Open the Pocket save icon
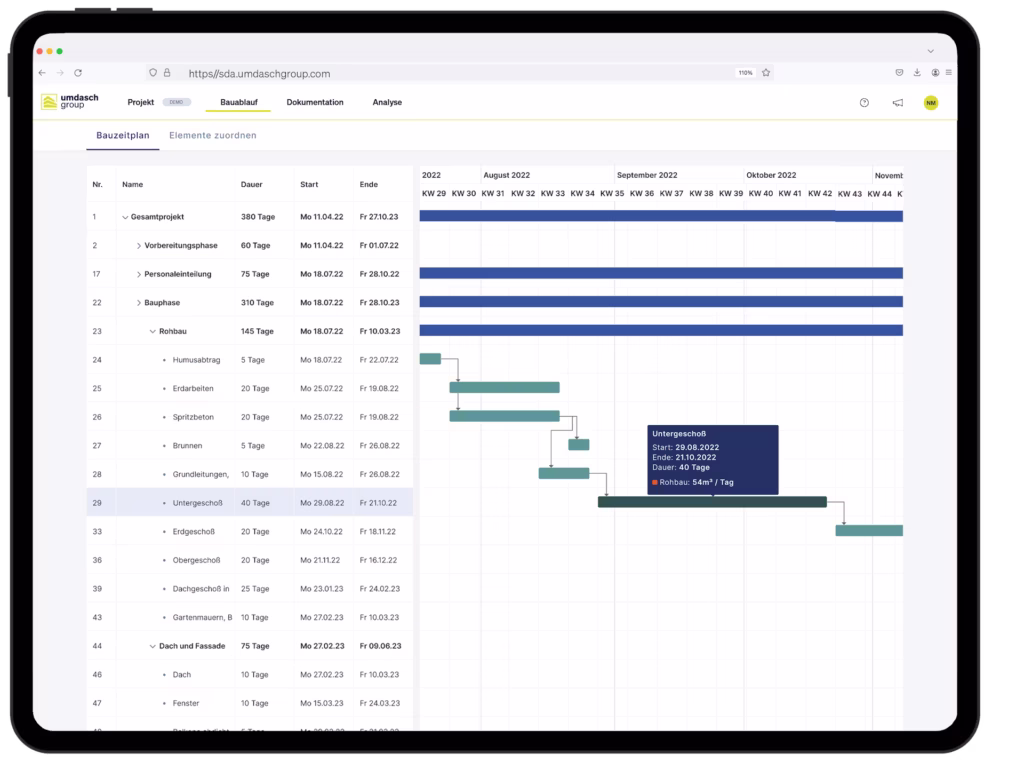 (x=899, y=72)
